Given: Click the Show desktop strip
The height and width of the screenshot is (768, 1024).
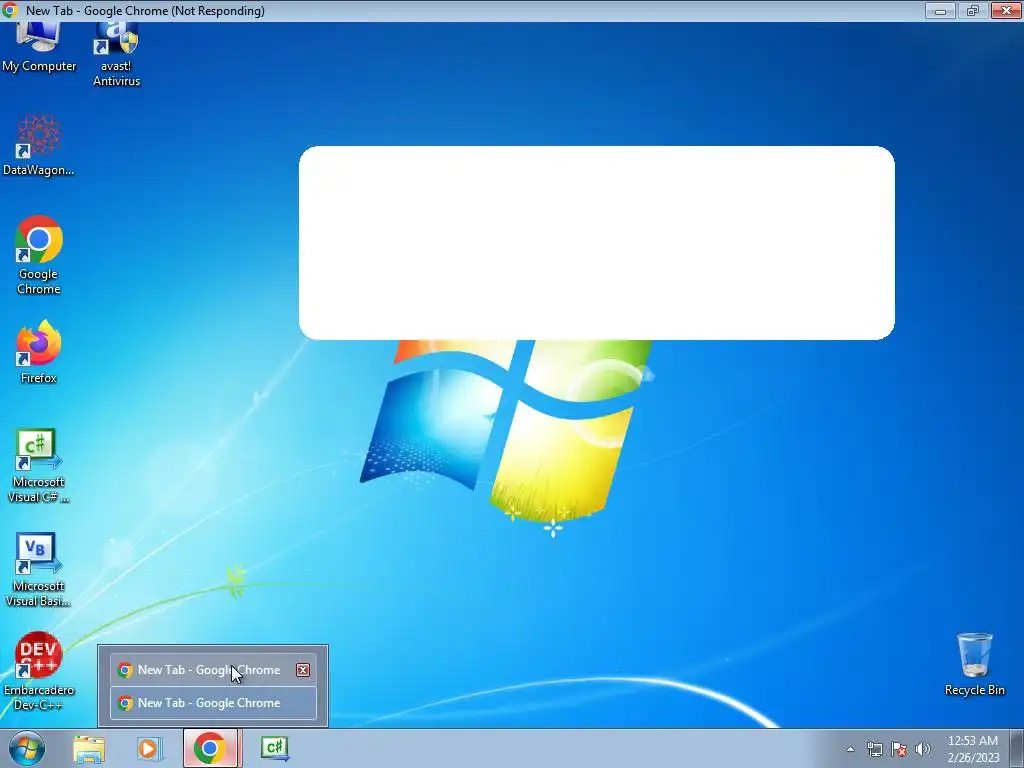Looking at the screenshot, I should pos(1017,748).
